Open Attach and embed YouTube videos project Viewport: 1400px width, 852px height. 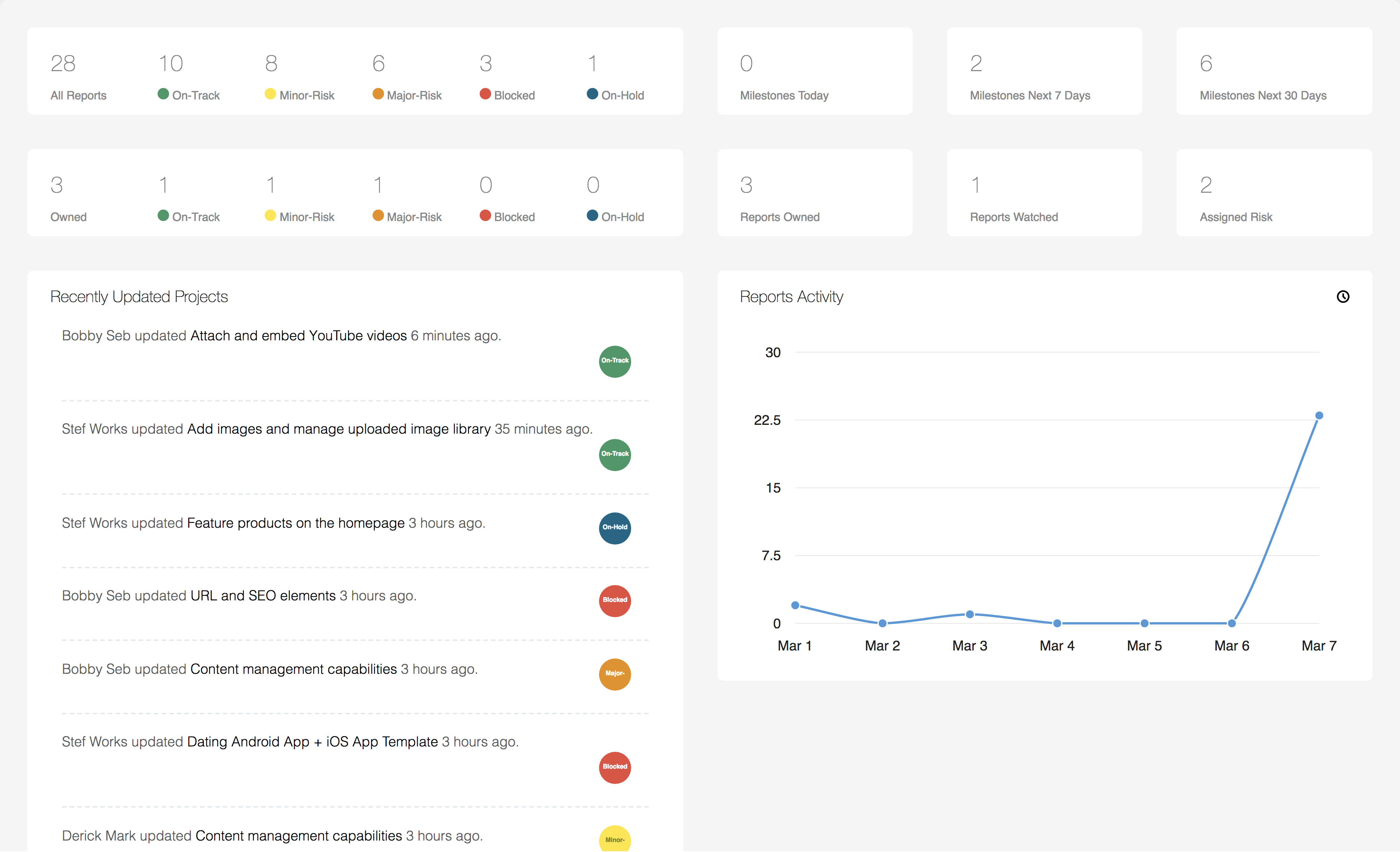pyautogui.click(x=298, y=336)
